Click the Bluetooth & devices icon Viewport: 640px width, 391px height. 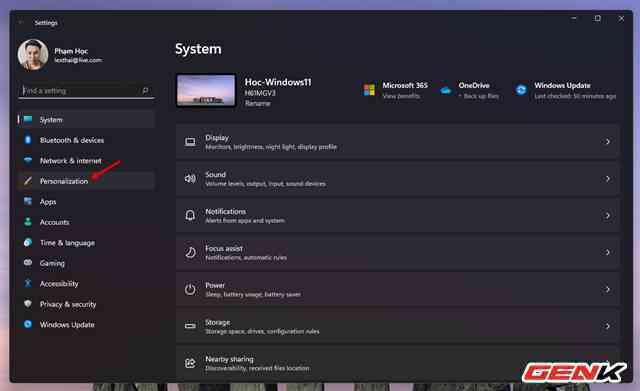coord(28,140)
